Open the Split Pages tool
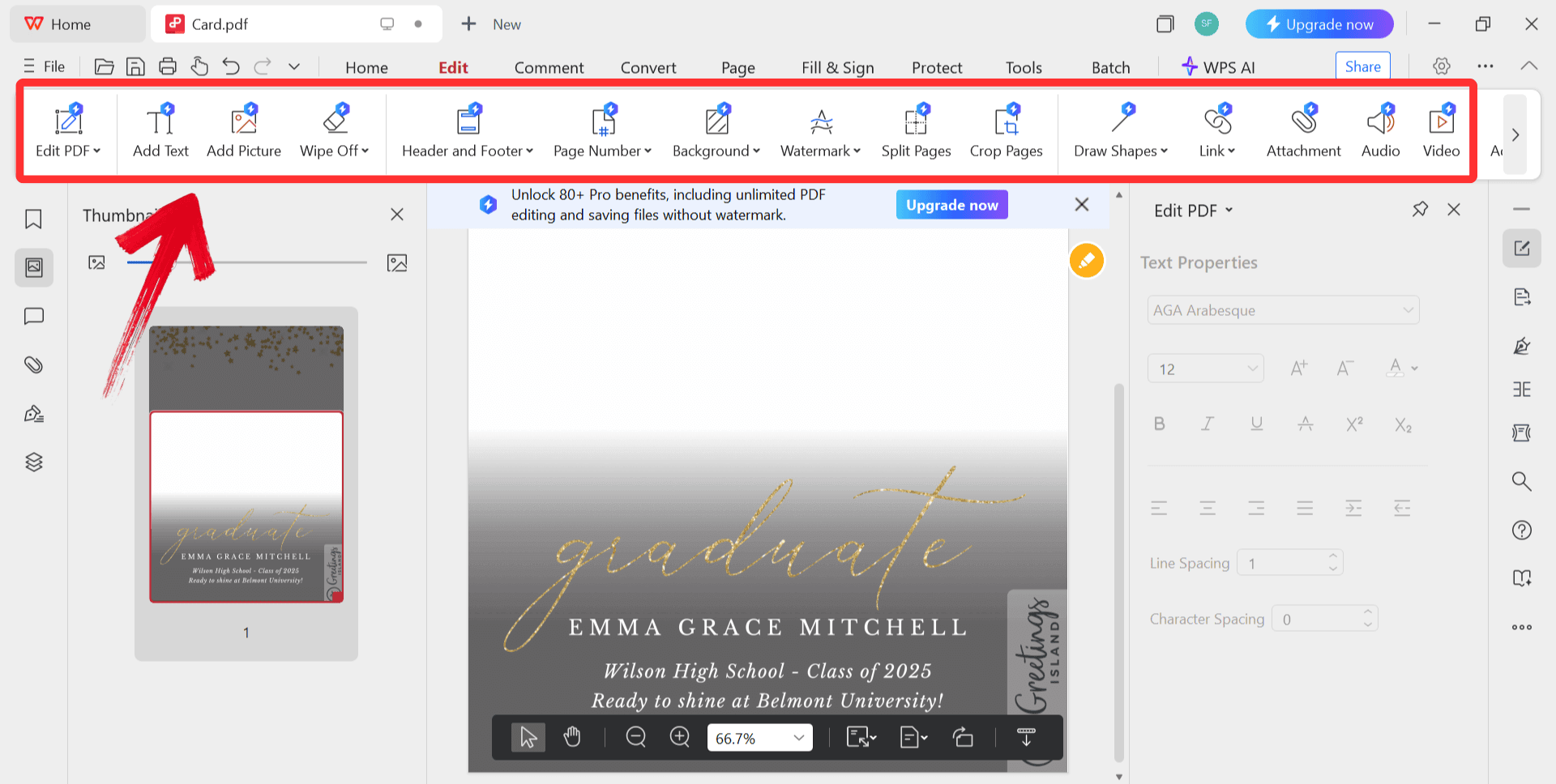1556x784 pixels. 916,131
